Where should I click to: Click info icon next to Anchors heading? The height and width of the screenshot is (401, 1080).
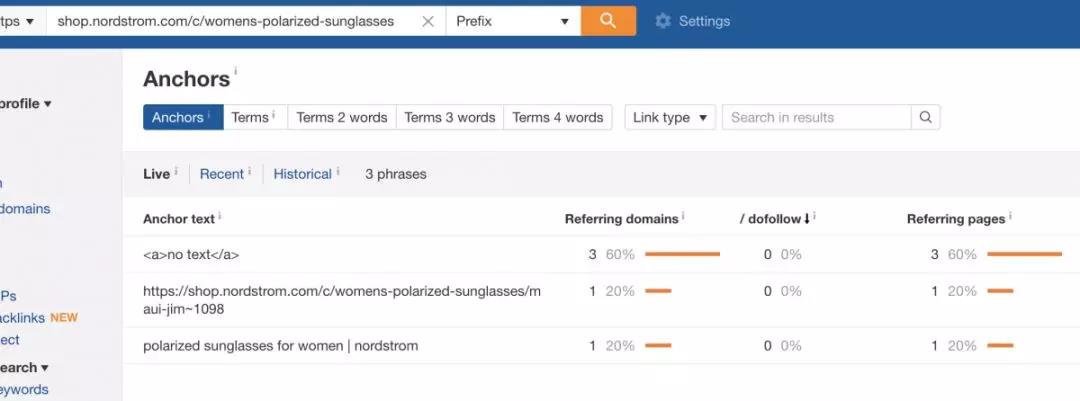[236, 72]
